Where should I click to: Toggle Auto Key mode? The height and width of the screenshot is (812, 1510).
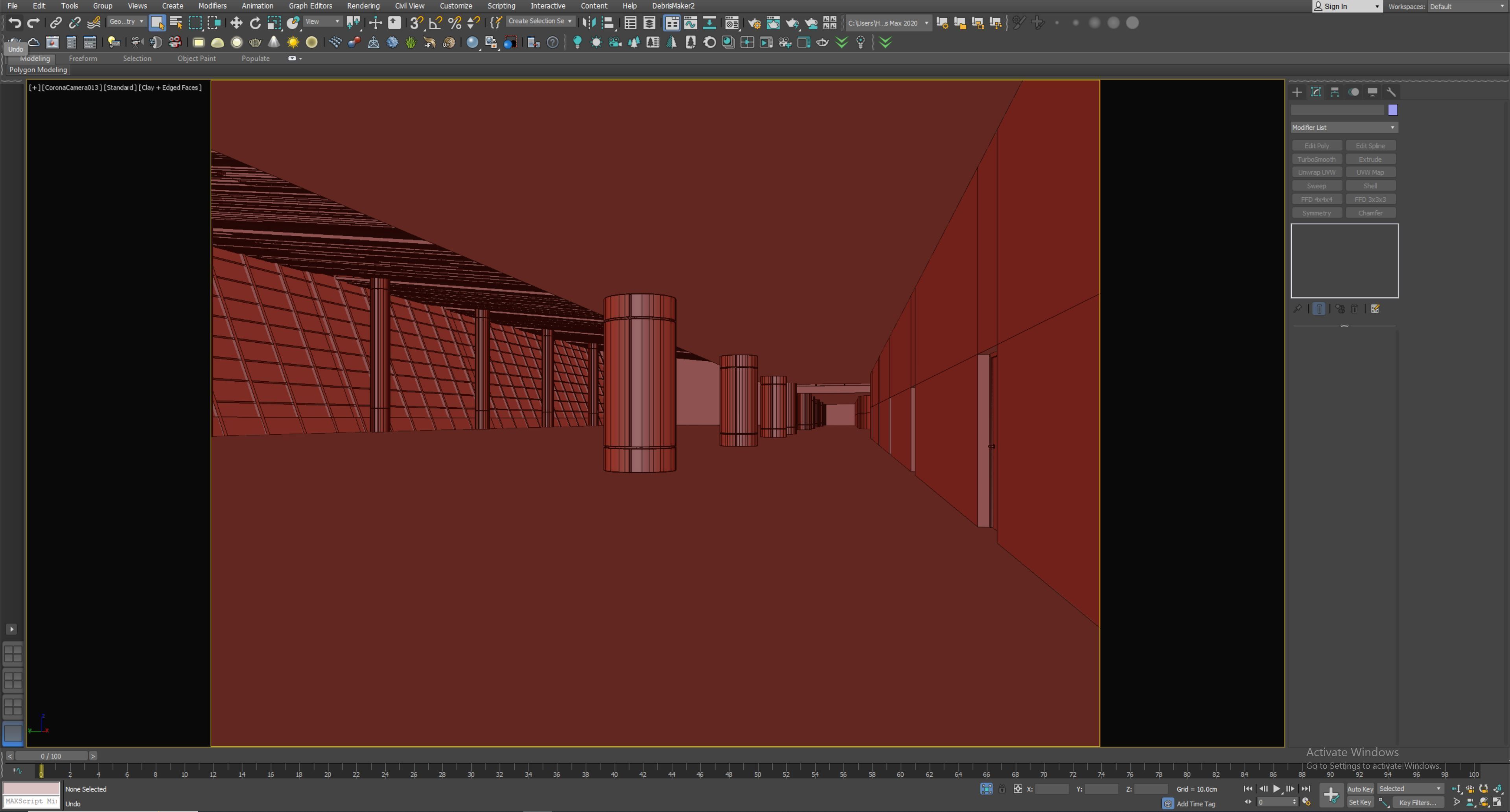(1360, 789)
